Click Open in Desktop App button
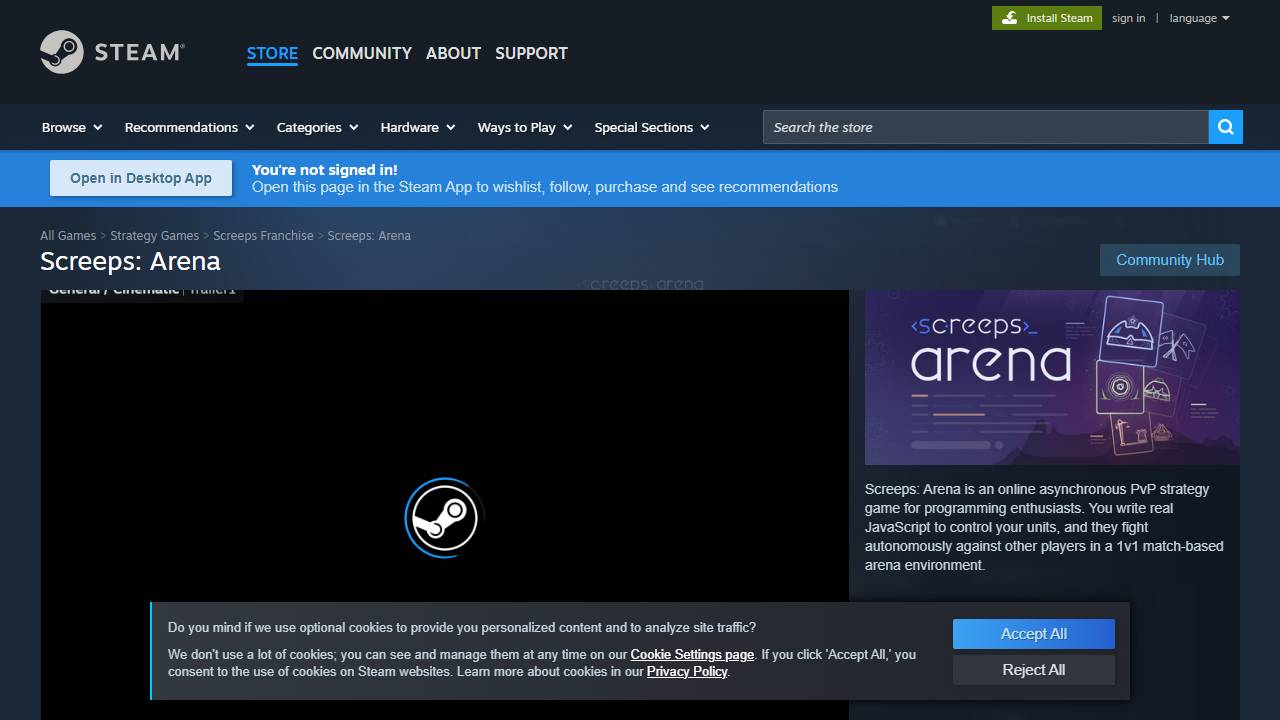 click(141, 178)
